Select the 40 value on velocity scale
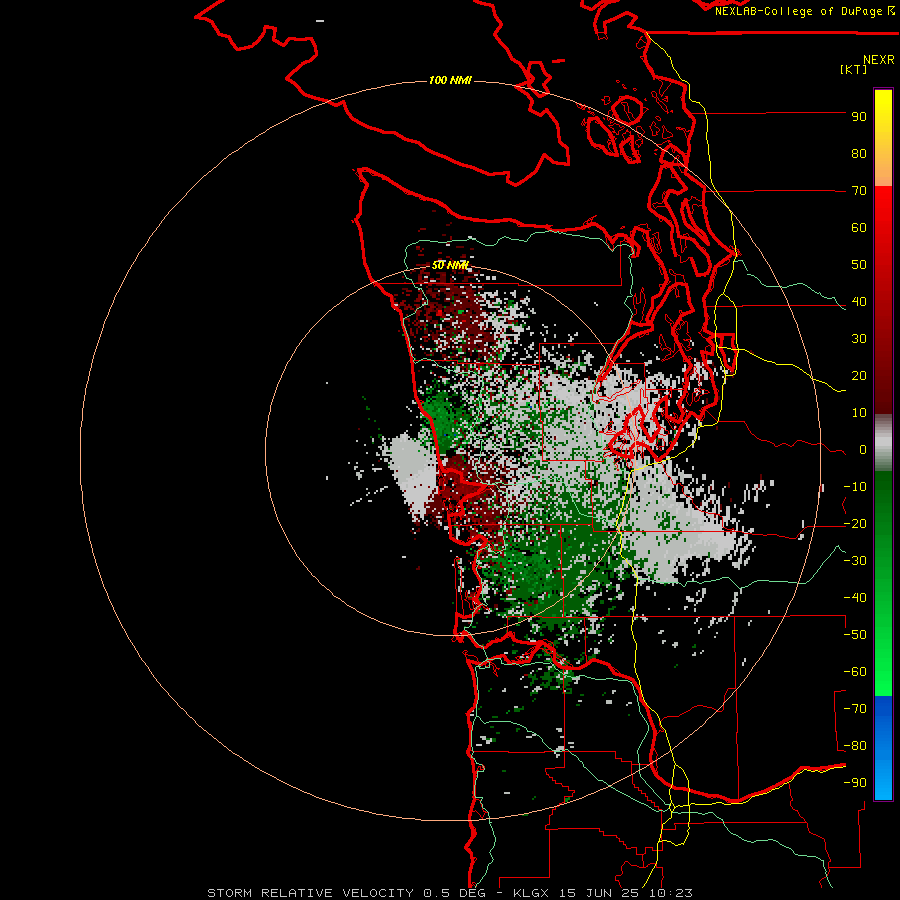Screen dimensions: 900x900 point(859,302)
